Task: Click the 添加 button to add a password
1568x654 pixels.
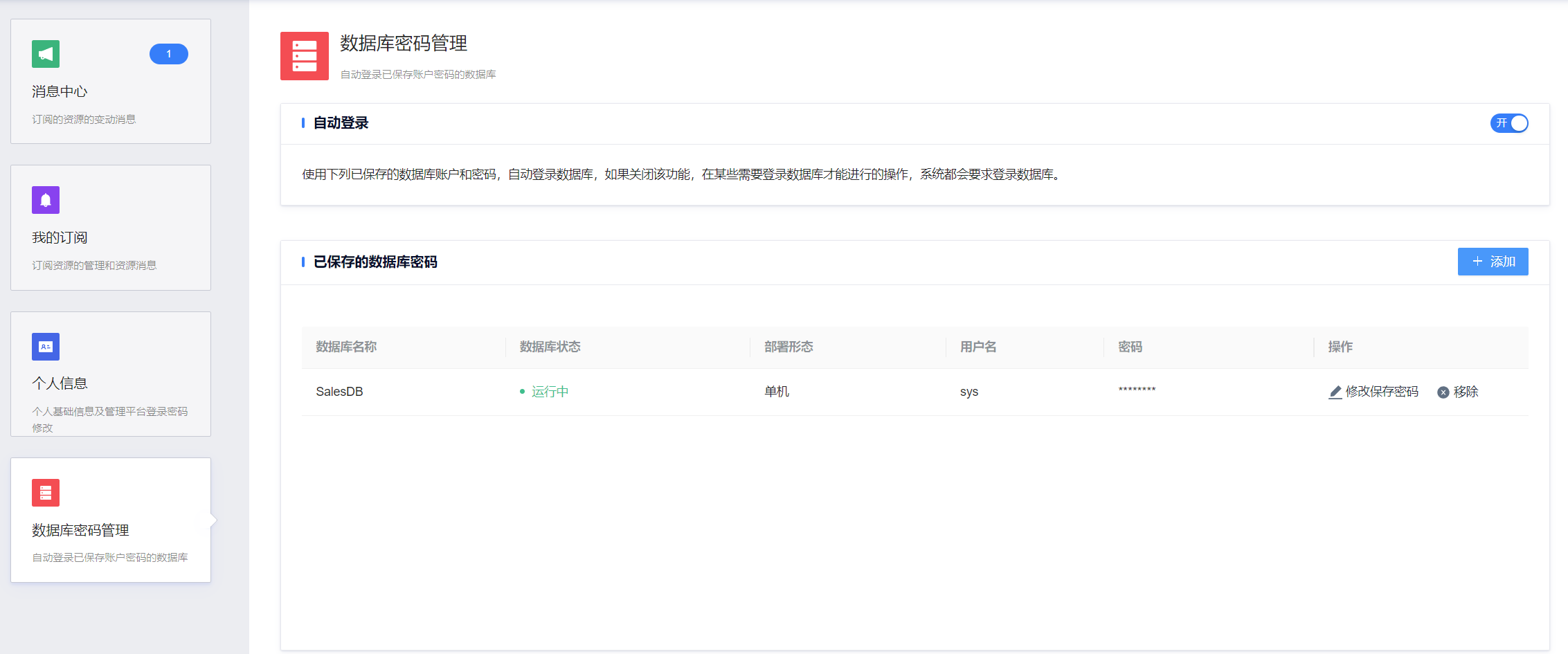Action: point(1493,262)
